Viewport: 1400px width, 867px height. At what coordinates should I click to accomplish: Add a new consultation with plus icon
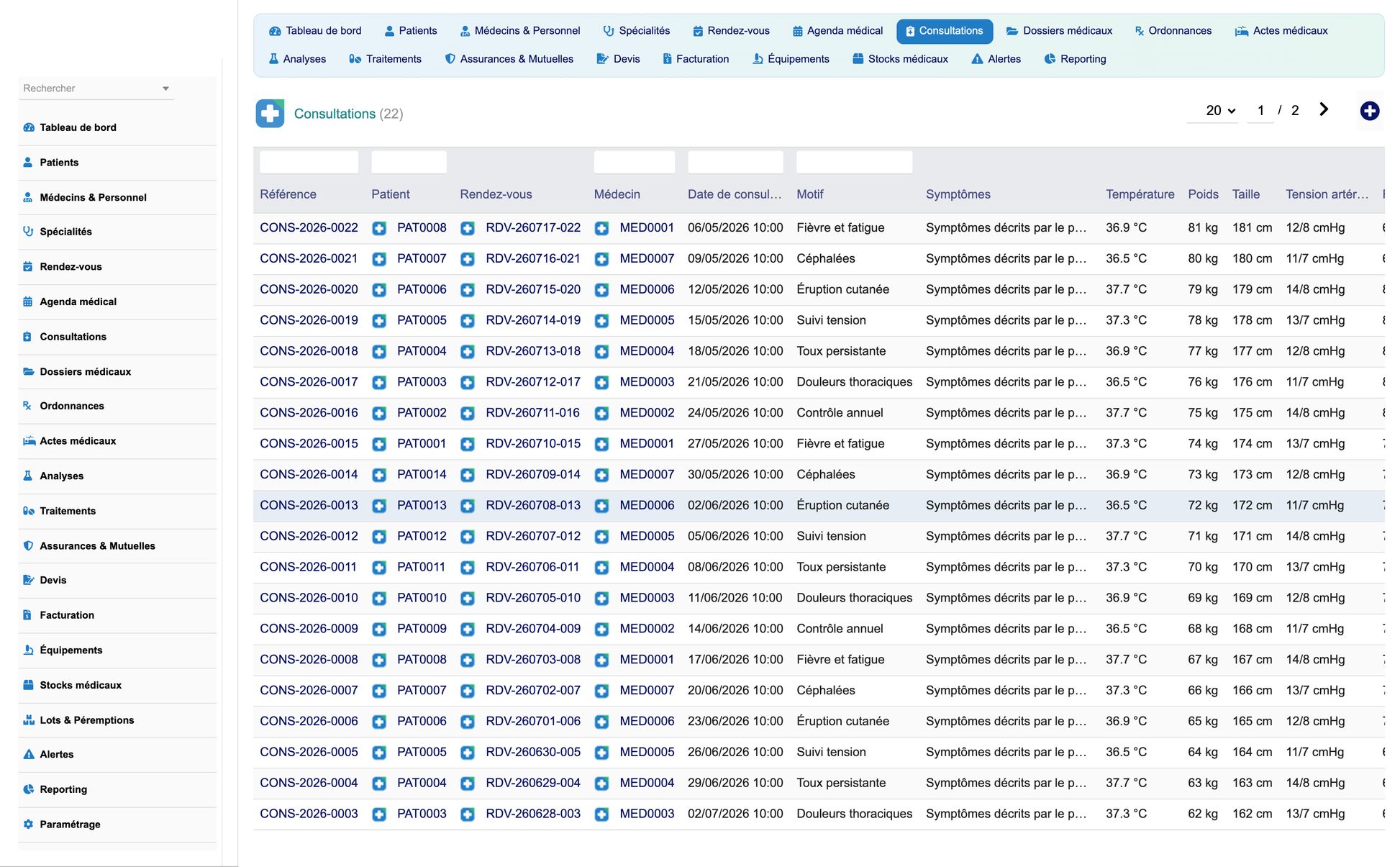(1369, 111)
